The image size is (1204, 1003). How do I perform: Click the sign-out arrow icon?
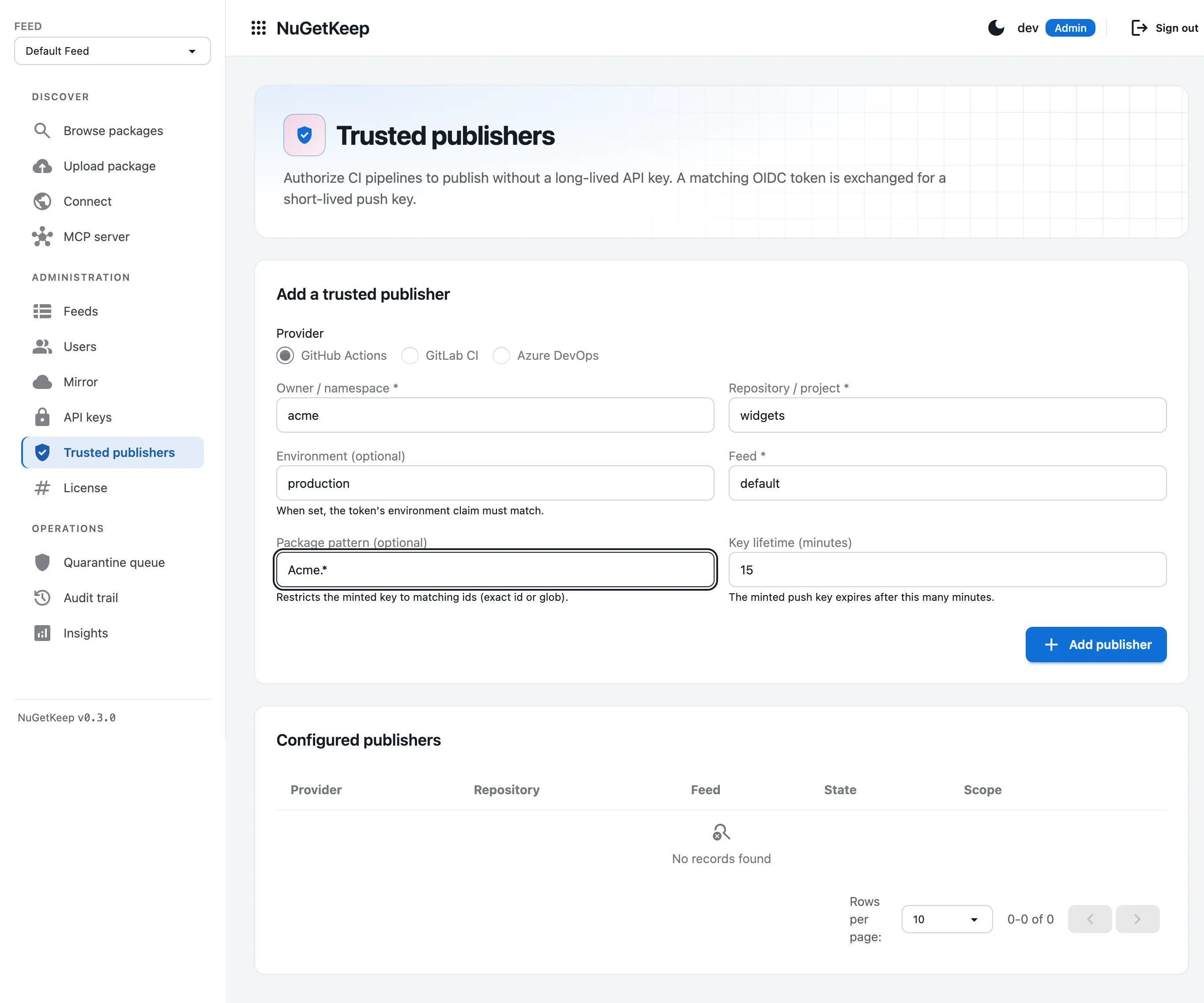coord(1139,27)
